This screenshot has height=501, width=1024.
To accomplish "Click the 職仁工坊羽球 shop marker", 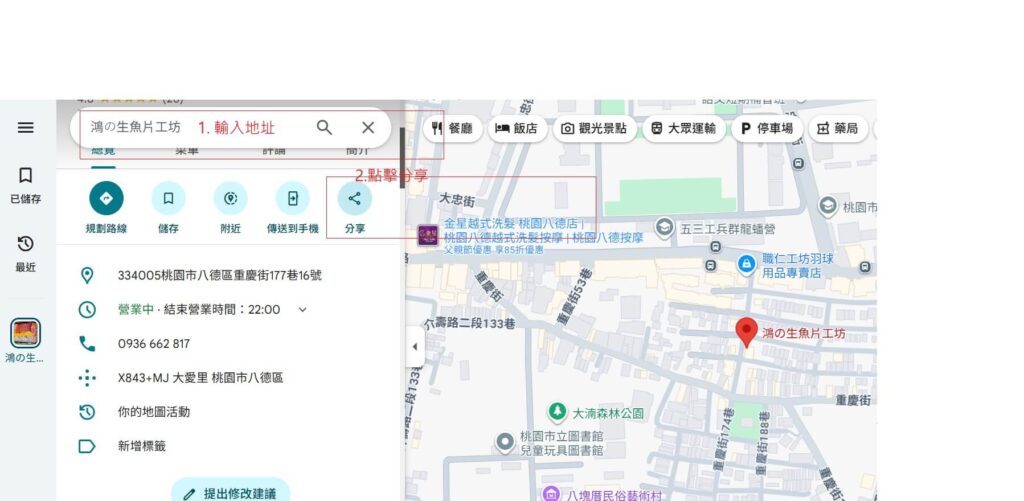I will [x=746, y=265].
